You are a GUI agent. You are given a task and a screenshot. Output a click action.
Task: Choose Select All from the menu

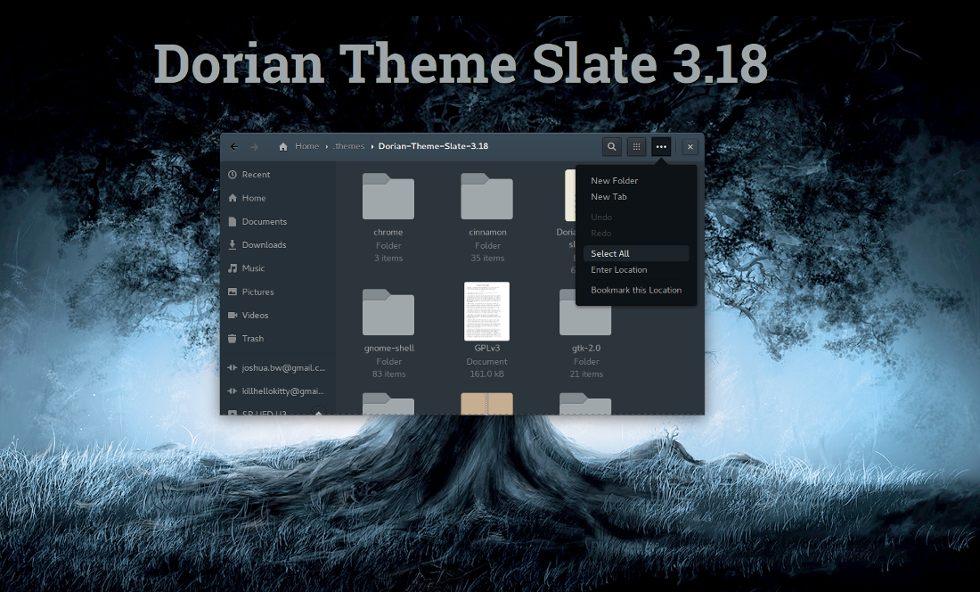click(636, 253)
